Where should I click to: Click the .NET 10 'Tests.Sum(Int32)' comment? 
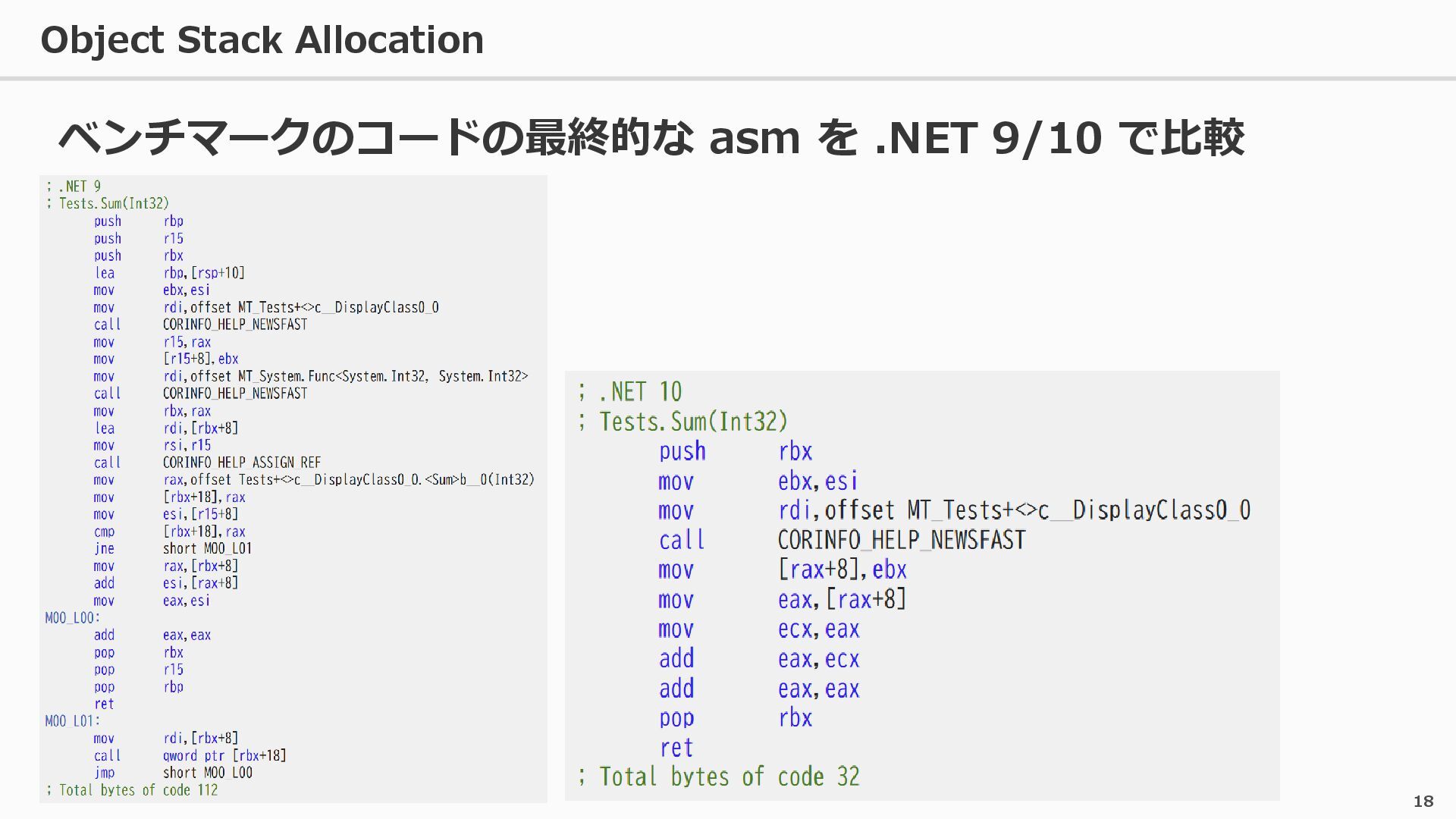(682, 422)
